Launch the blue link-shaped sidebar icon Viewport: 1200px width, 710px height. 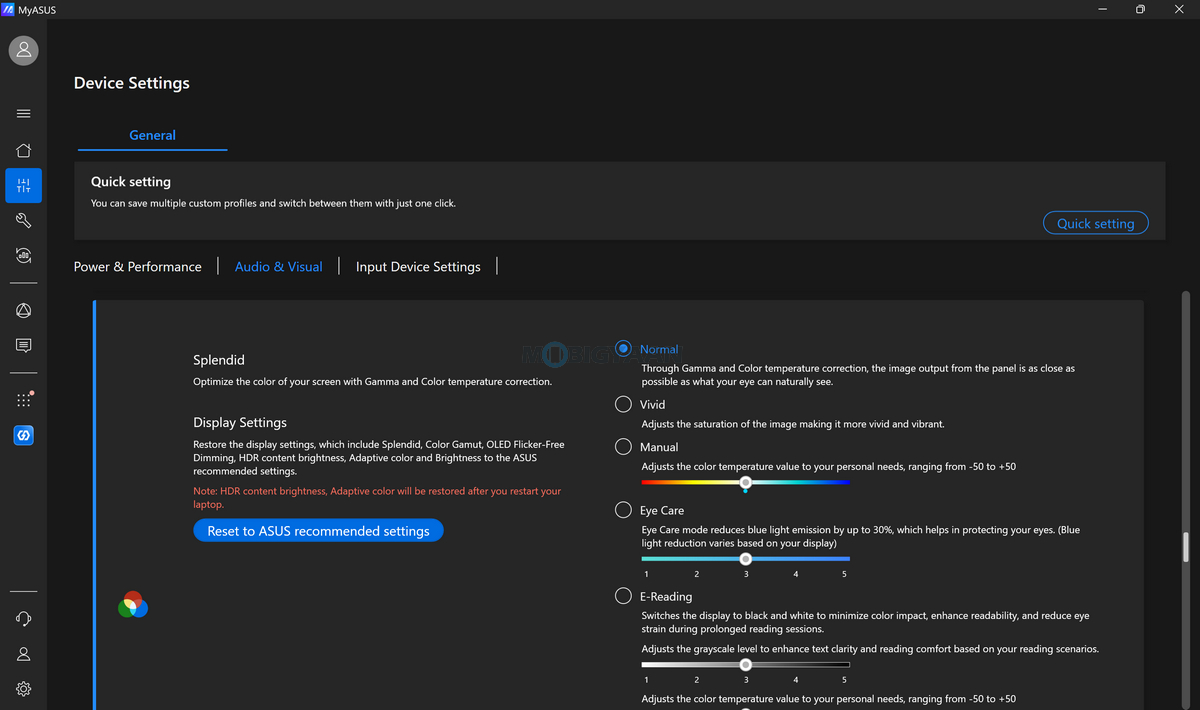(24, 435)
